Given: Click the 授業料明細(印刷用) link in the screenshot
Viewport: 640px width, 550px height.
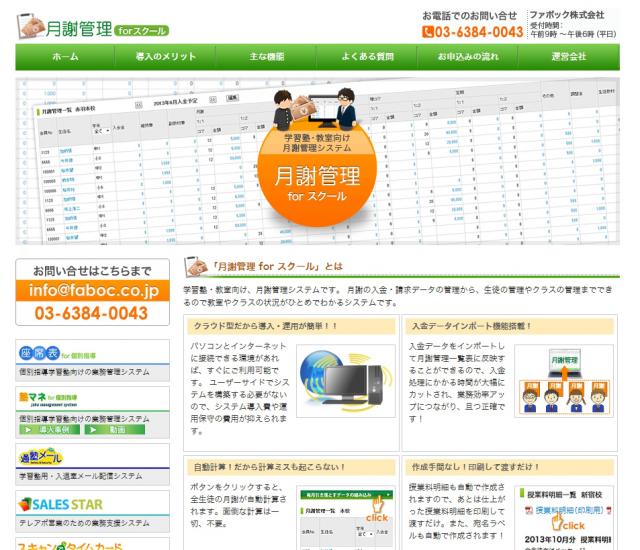Looking at the screenshot, I should pos(569,510).
